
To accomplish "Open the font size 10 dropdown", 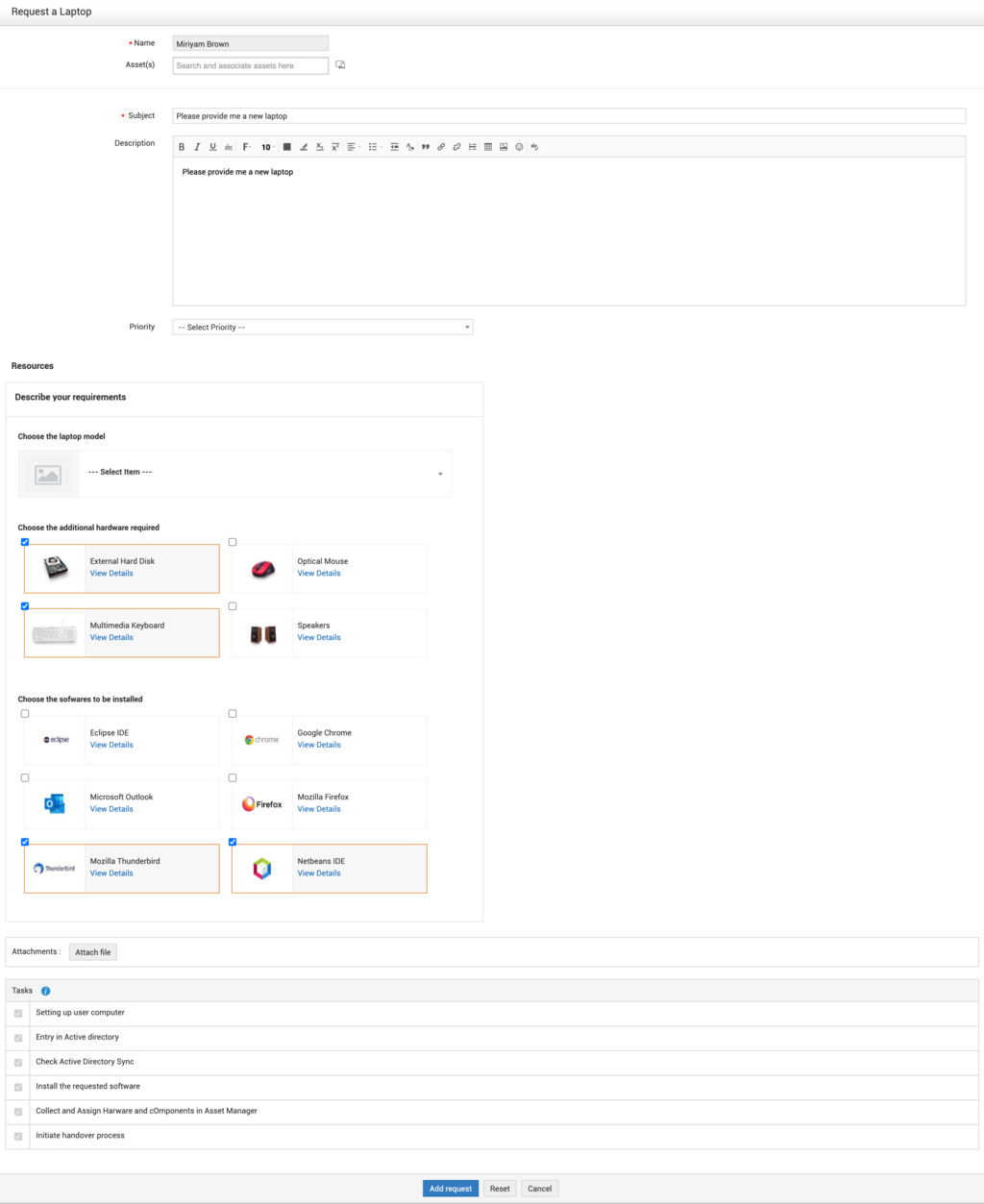I will coord(268,147).
